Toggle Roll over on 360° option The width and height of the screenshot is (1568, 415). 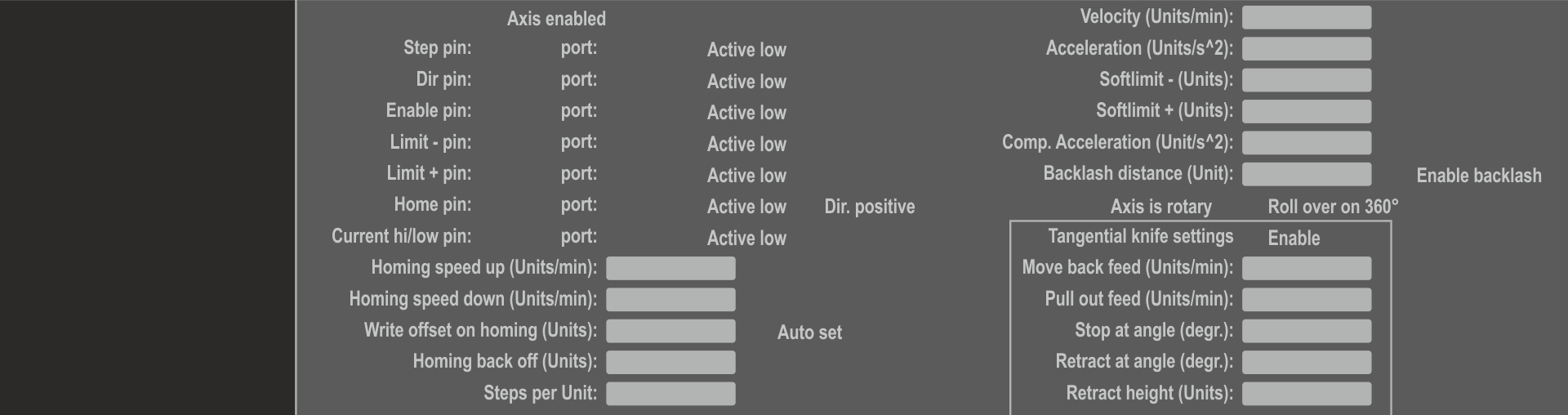click(1332, 207)
